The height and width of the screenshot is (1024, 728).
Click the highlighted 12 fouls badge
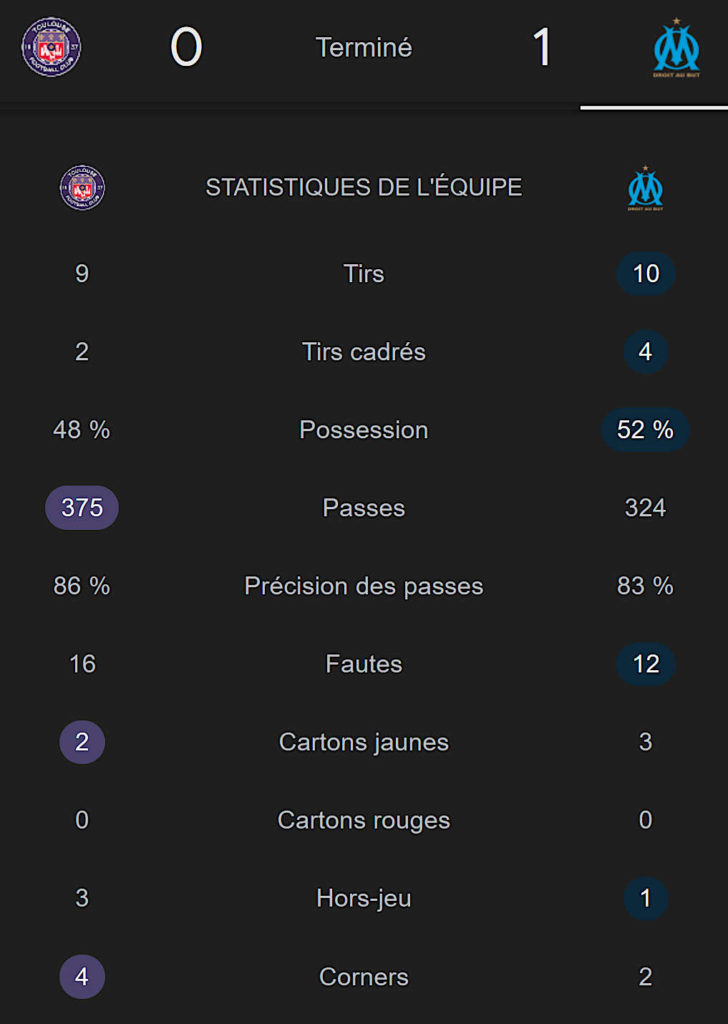[645, 664]
